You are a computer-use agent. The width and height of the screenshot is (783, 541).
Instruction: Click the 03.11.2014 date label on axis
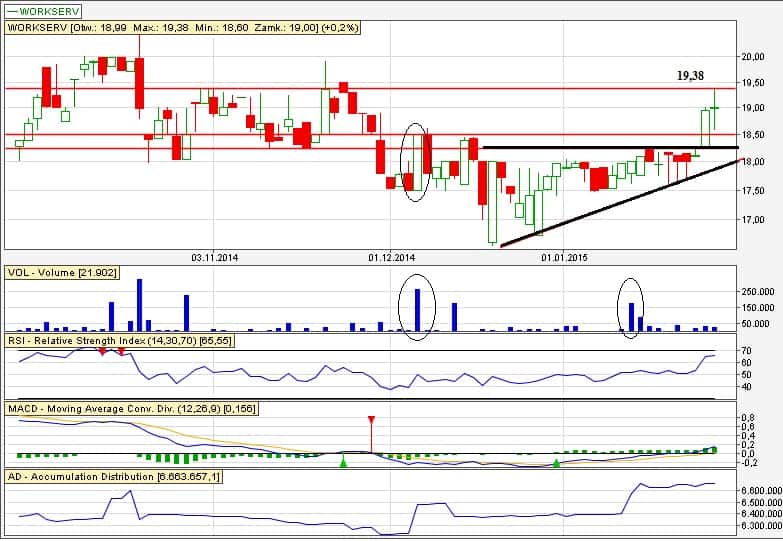coord(213,257)
